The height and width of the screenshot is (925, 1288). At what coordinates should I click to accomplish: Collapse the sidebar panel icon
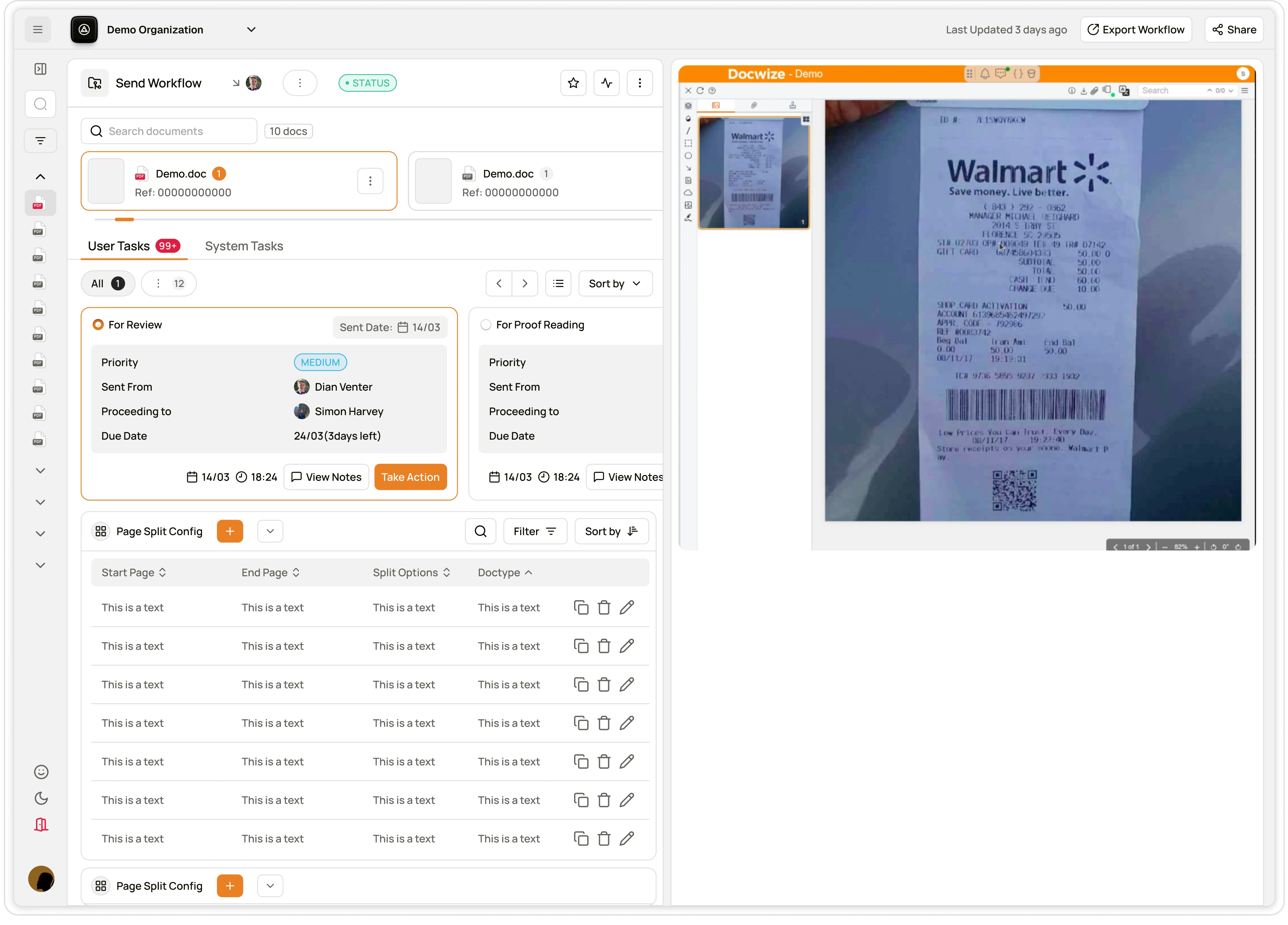pos(40,69)
